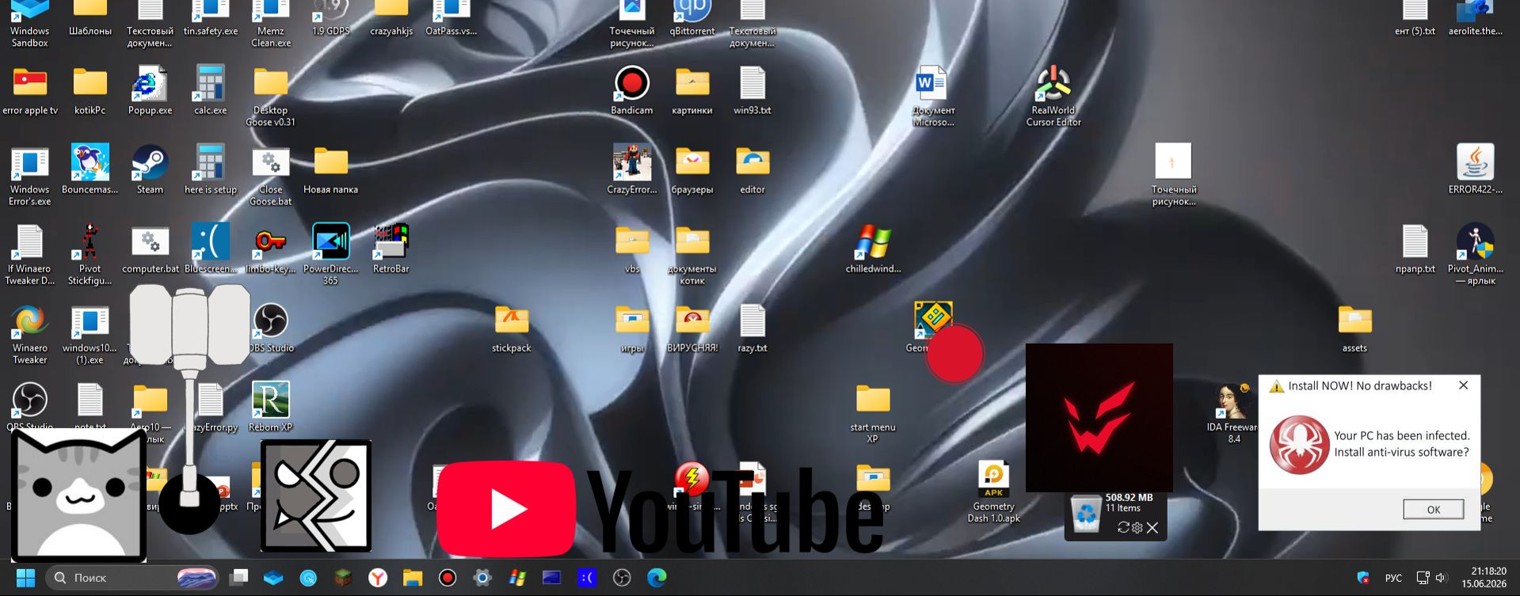The width and height of the screenshot is (1520, 596).
Task: Click the recycle bin image in the widget
Action: [1085, 514]
